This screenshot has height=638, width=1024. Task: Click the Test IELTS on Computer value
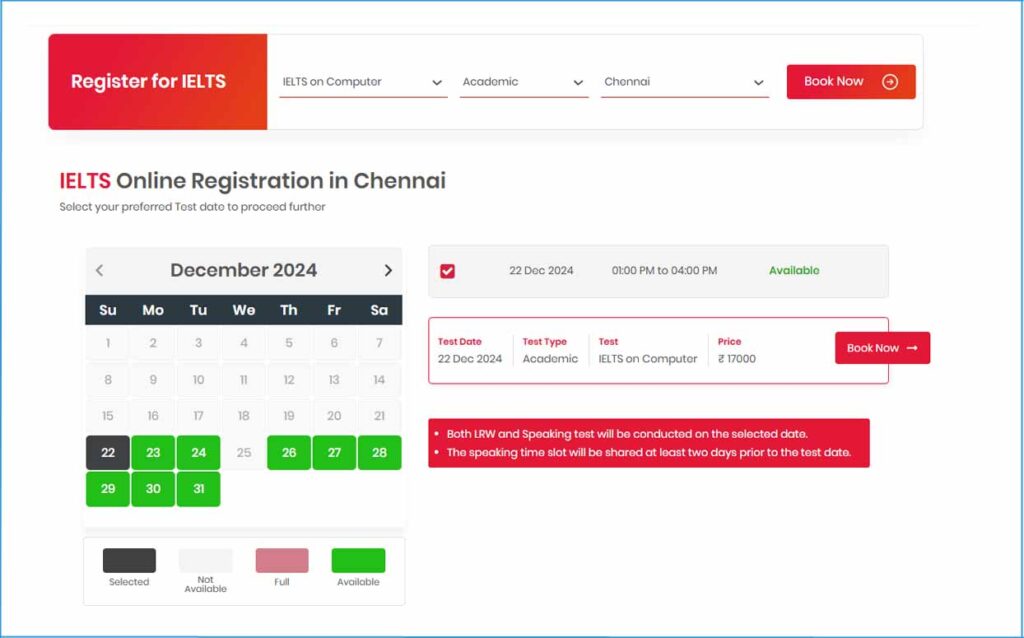tap(648, 359)
